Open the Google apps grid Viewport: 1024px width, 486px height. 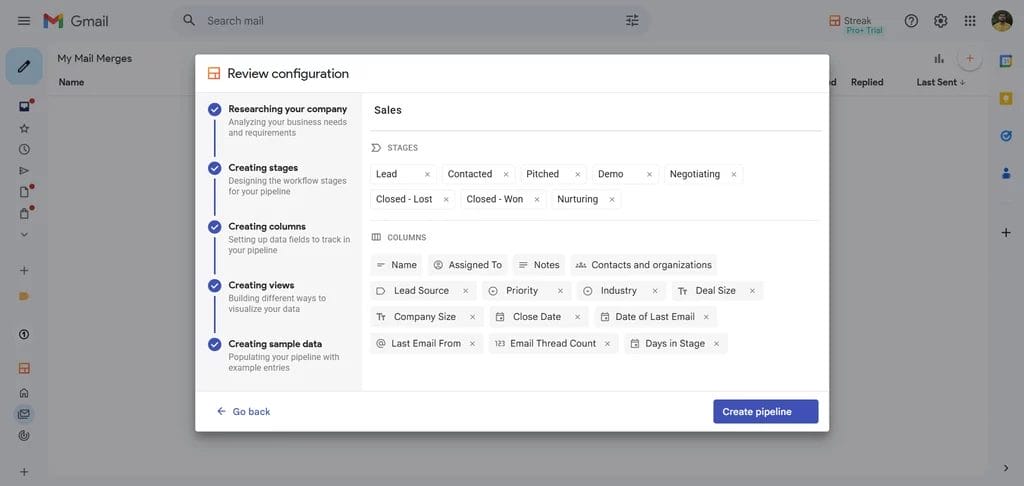click(x=970, y=21)
